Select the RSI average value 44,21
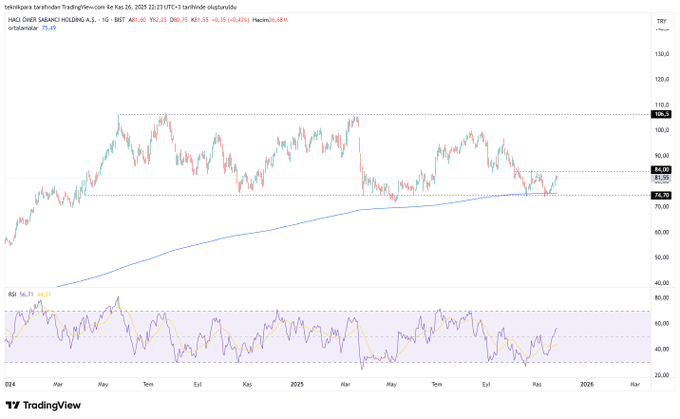This screenshot has height=419, width=680. 44,295
